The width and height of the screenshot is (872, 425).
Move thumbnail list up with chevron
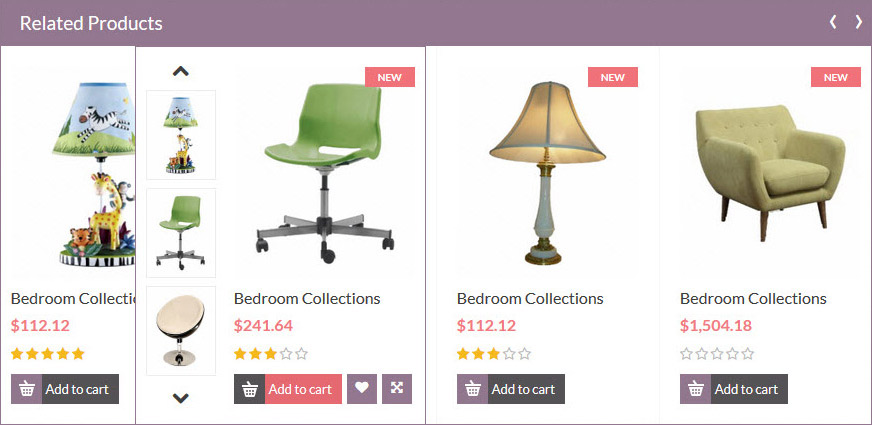click(x=181, y=71)
